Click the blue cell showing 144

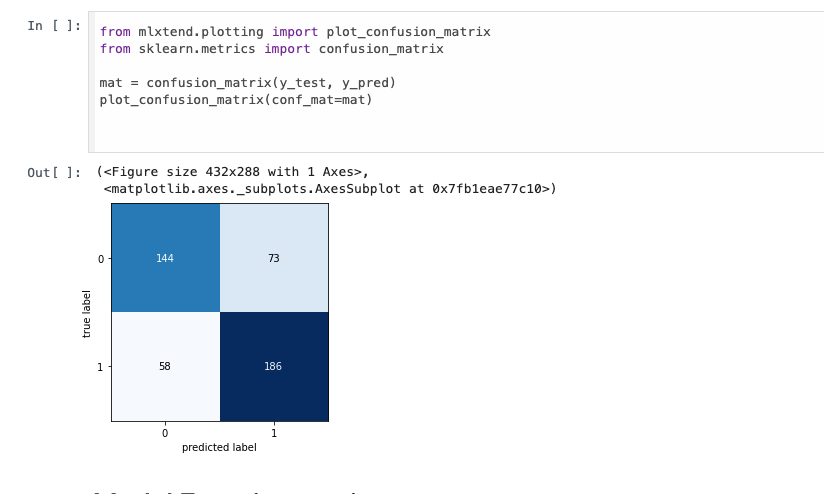coord(166,258)
